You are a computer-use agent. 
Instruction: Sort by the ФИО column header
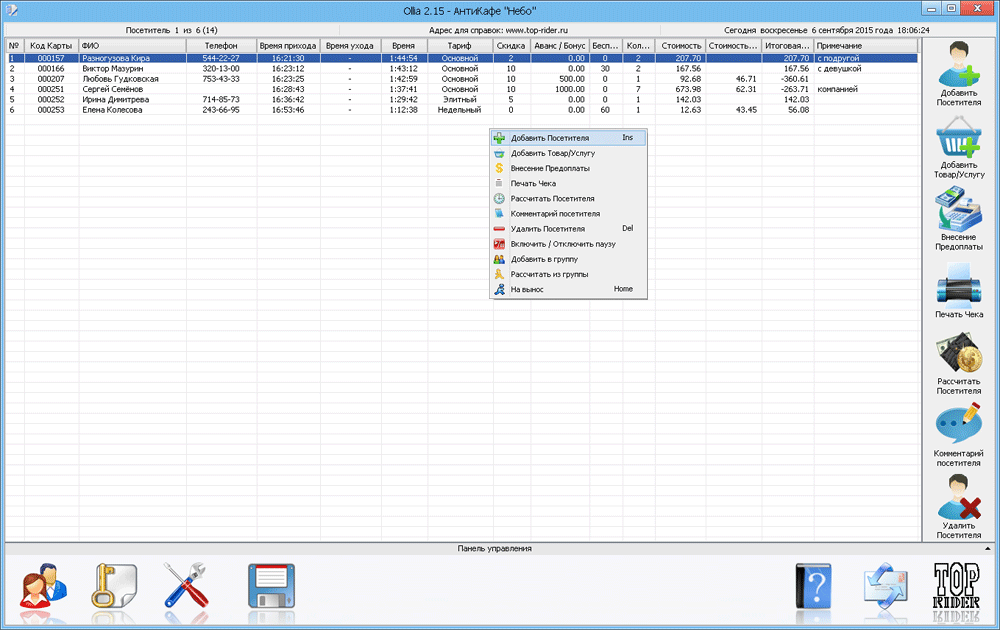point(132,46)
